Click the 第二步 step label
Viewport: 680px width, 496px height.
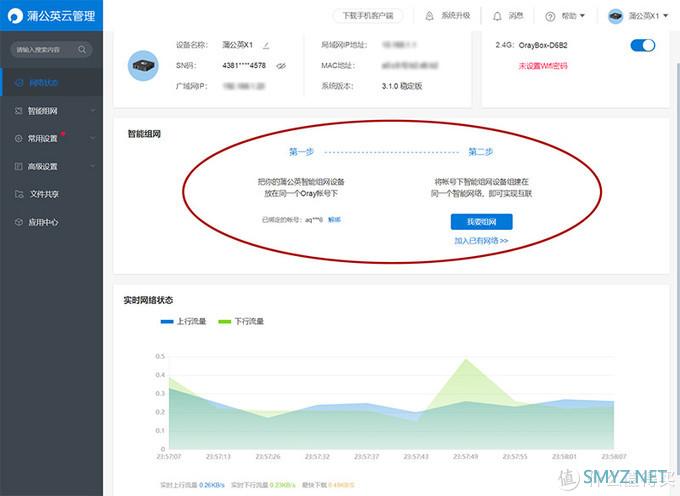481,152
